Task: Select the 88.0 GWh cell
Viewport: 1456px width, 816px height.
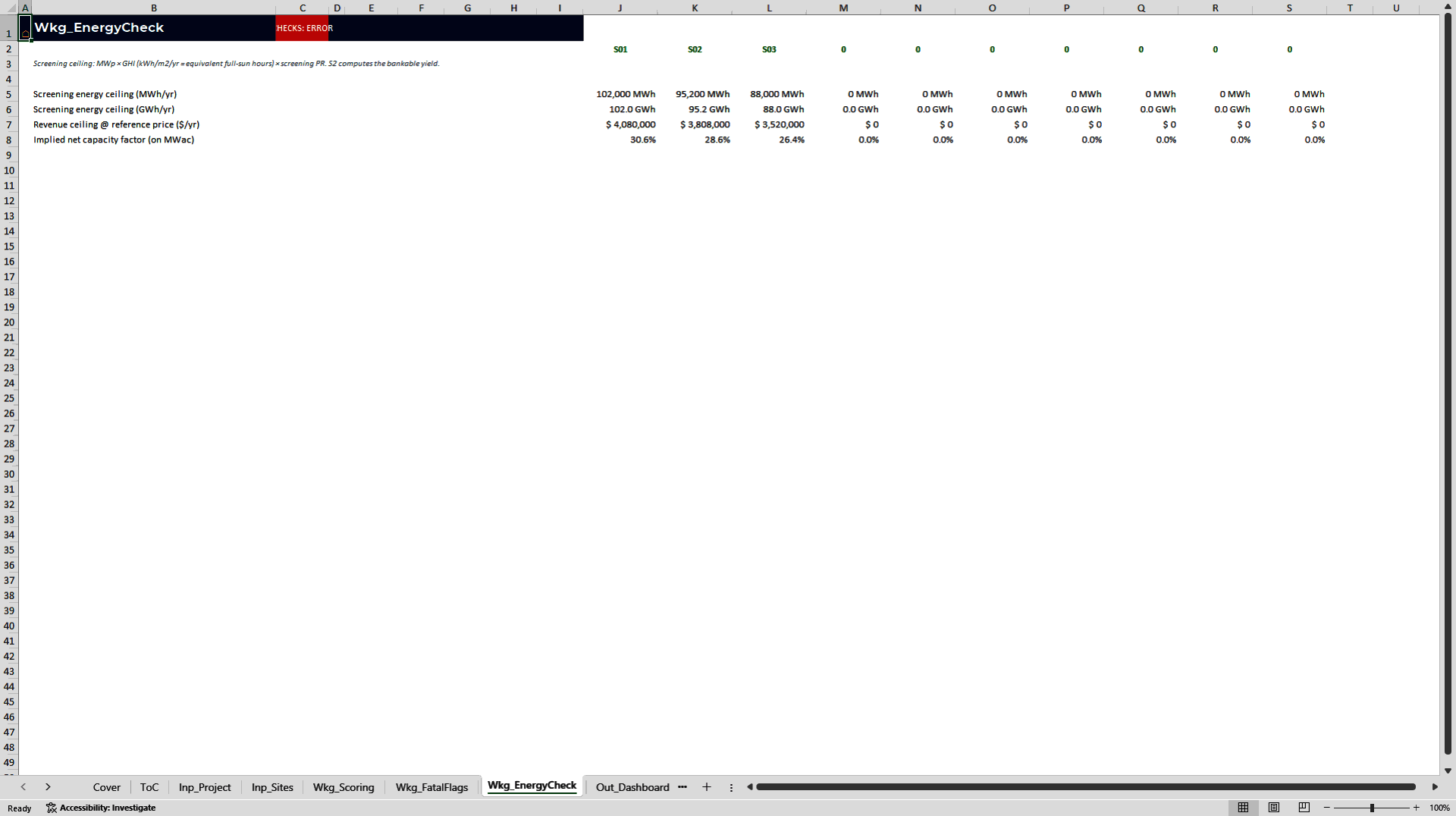Action: 769,109
